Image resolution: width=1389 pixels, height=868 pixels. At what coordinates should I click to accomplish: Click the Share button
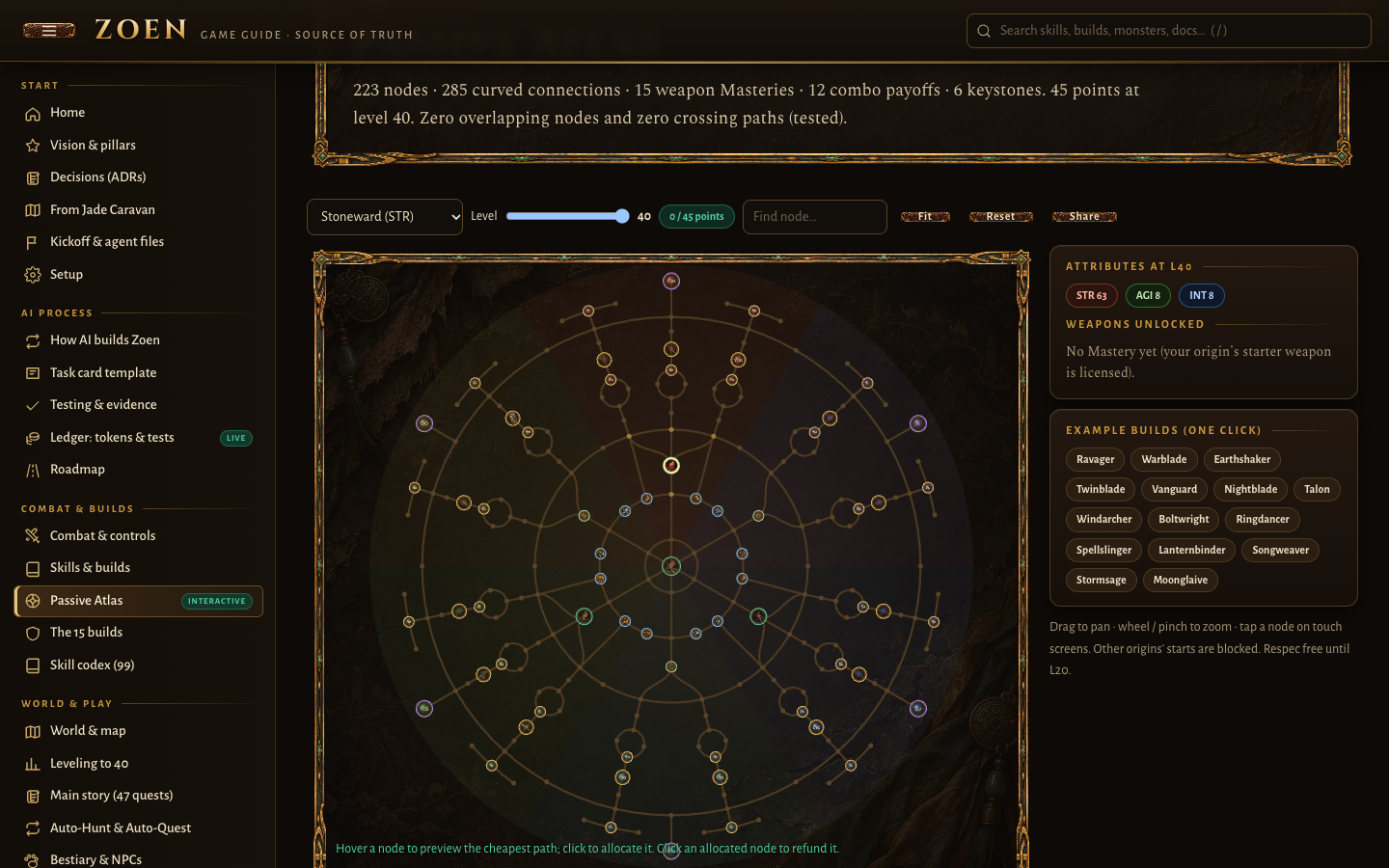pos(1084,217)
